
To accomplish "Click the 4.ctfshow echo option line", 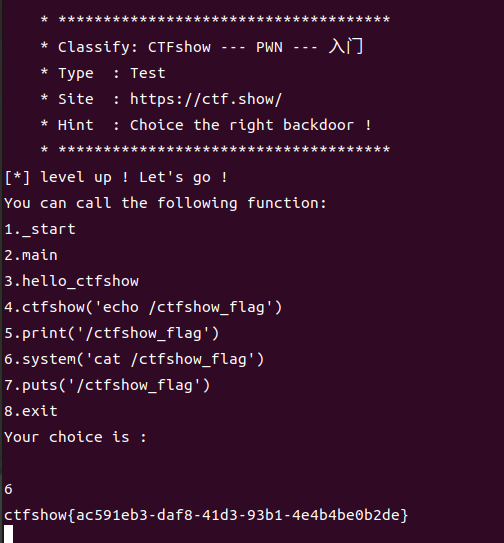I will tap(143, 307).
